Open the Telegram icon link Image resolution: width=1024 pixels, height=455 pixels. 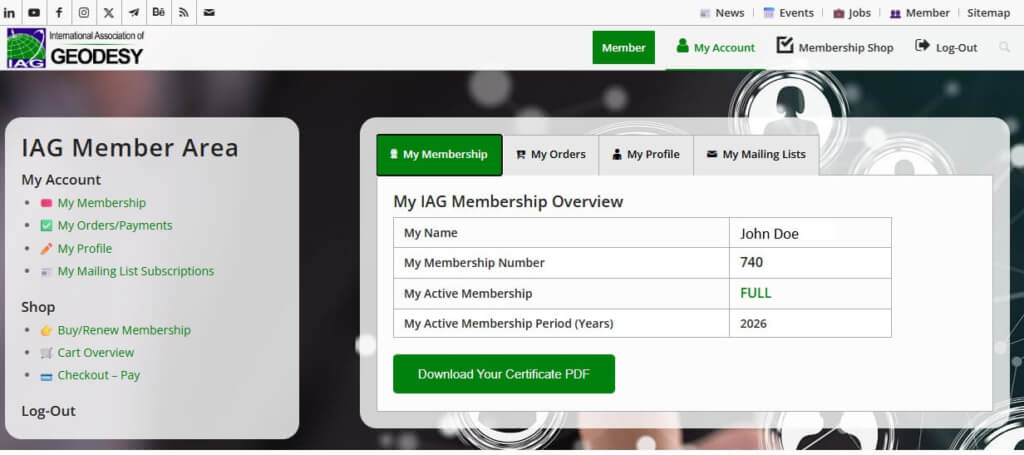pyautogui.click(x=134, y=13)
